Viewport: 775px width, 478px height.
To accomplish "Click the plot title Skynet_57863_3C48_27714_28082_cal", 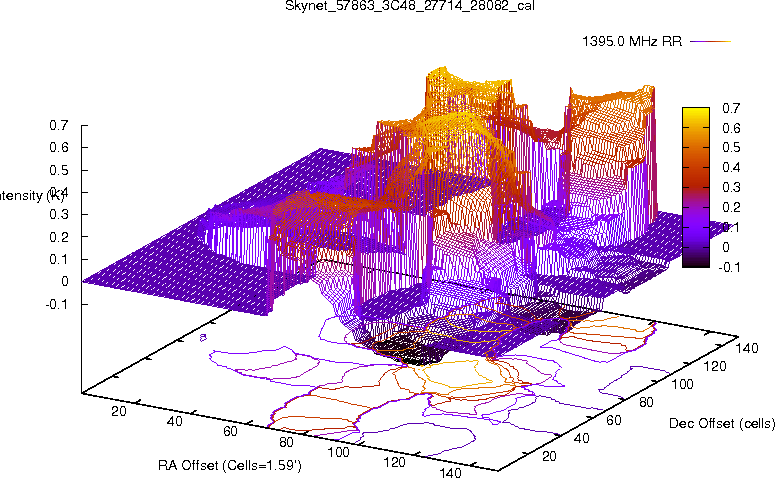I will (410, 6).
